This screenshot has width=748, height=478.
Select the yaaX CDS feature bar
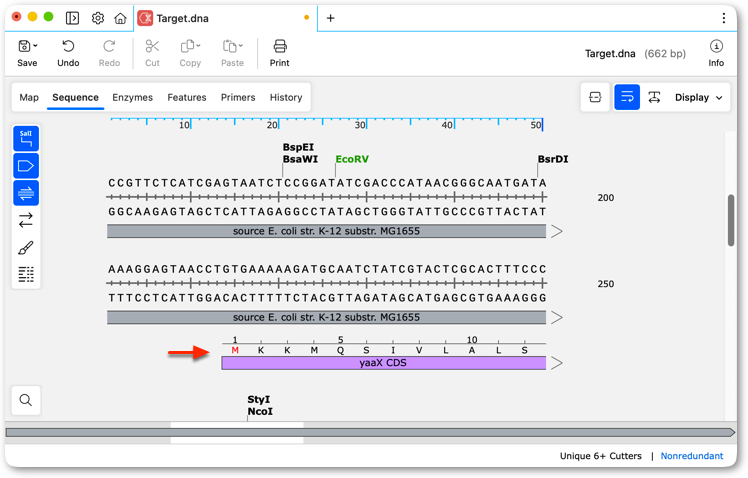[384, 363]
